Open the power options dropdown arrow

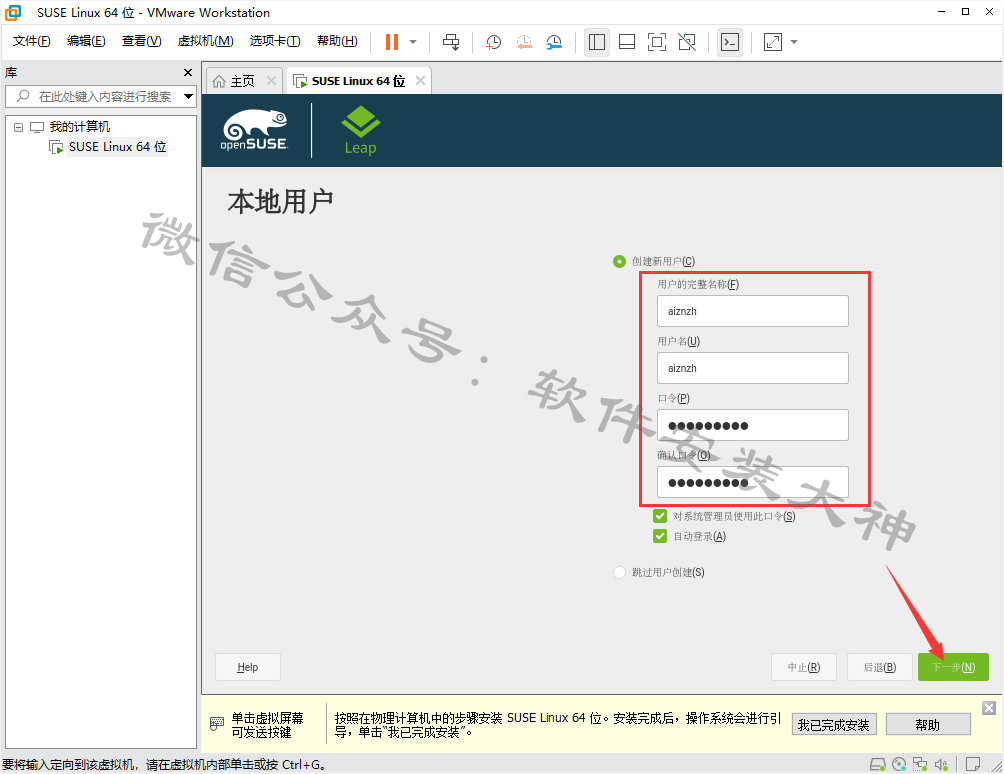[x=413, y=42]
